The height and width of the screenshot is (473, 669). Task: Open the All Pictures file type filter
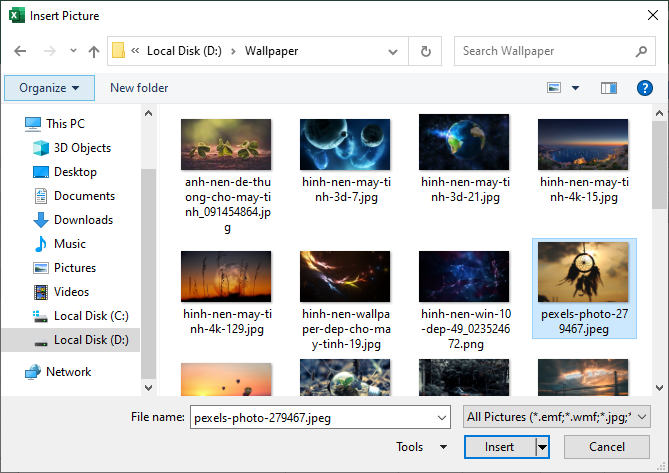tap(557, 417)
